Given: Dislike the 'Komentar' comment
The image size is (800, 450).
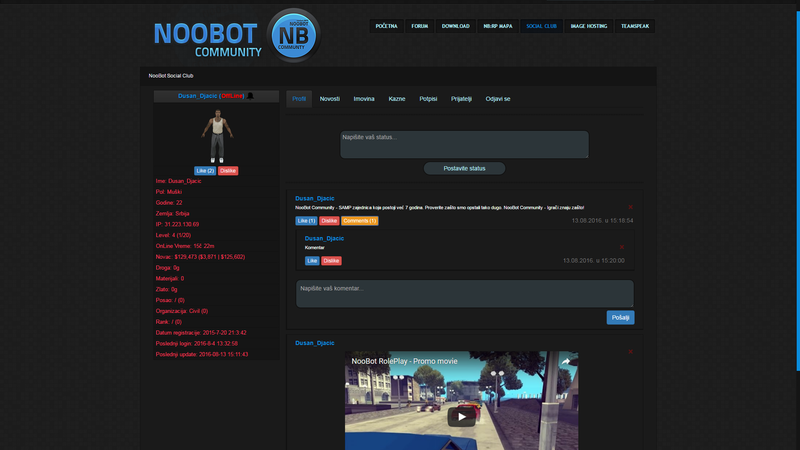Looking at the screenshot, I should pos(332,260).
